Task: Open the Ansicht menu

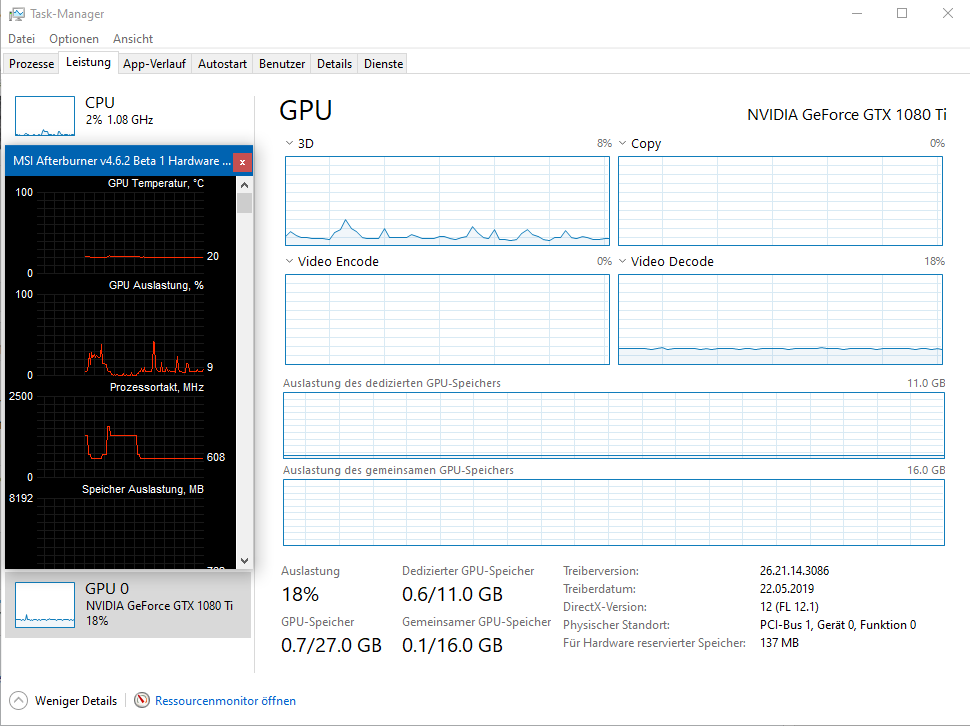Action: point(132,38)
